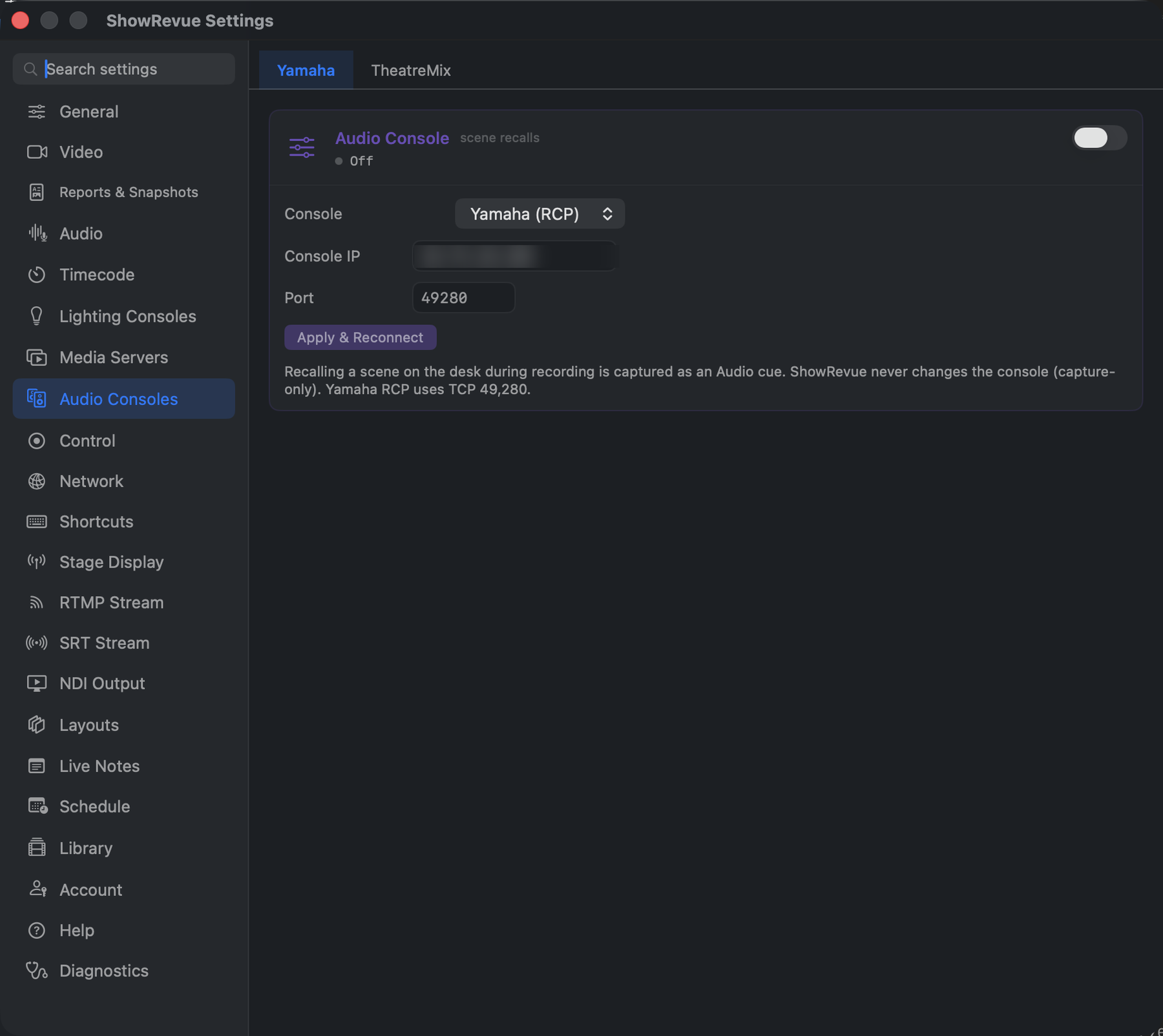Click the General sliders icon in sidebar
1163x1036 pixels.
[x=37, y=112]
